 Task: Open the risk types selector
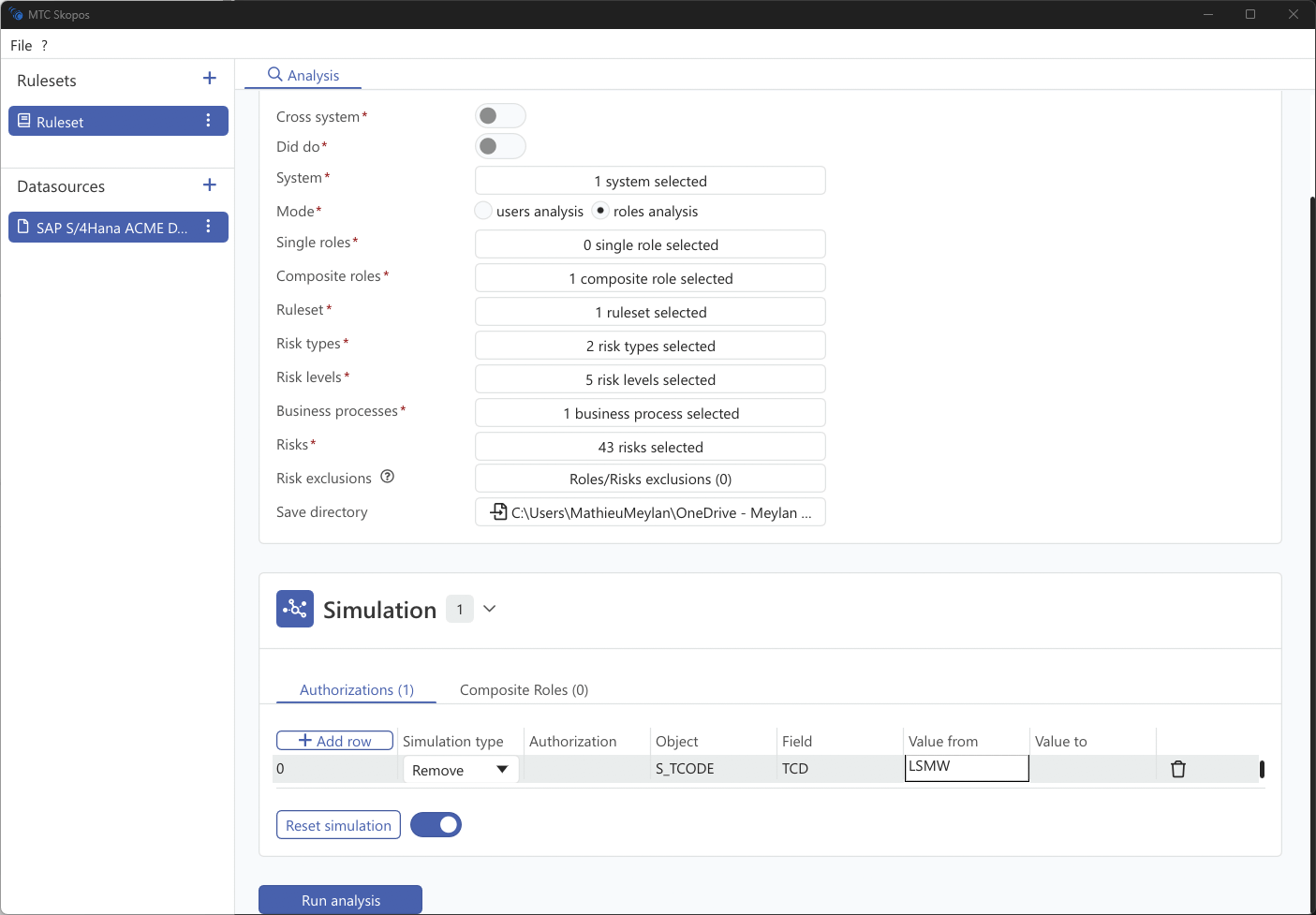click(x=649, y=345)
